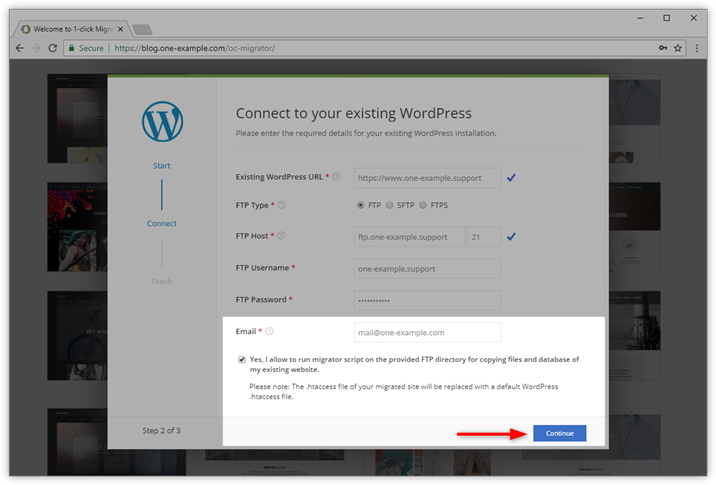The width and height of the screenshot is (716, 485).
Task: Open saved passwords key icon
Action: [x=663, y=48]
